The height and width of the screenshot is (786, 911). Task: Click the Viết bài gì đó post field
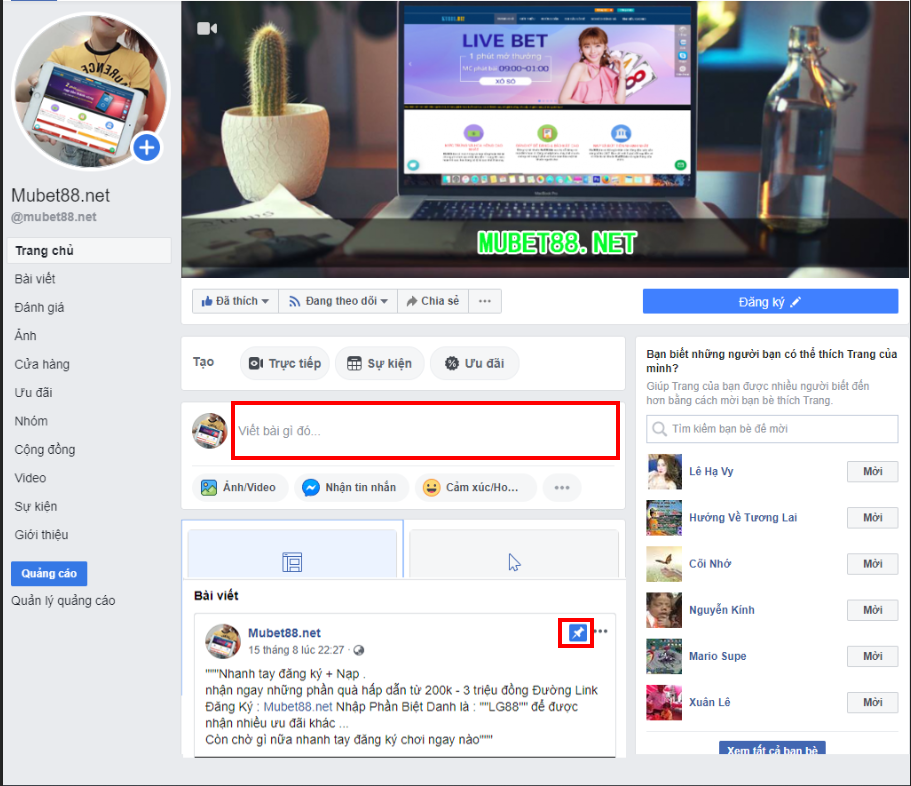tap(425, 431)
